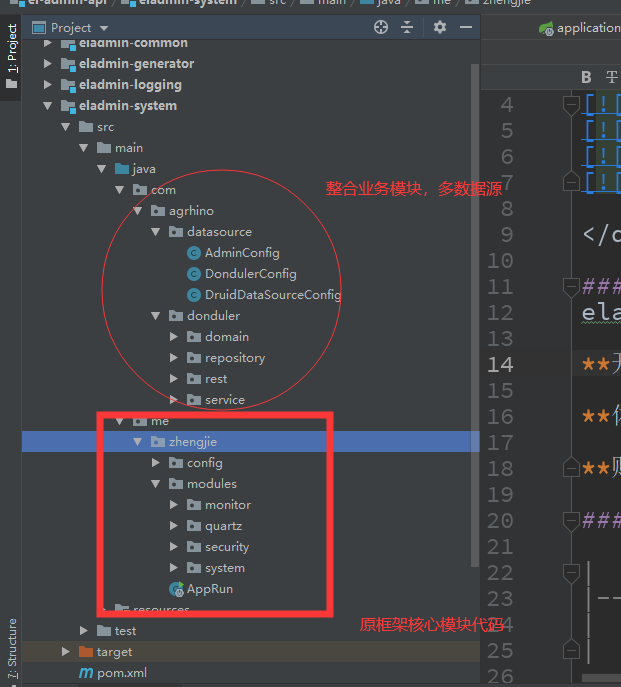Select the AppRun class

coord(209,589)
